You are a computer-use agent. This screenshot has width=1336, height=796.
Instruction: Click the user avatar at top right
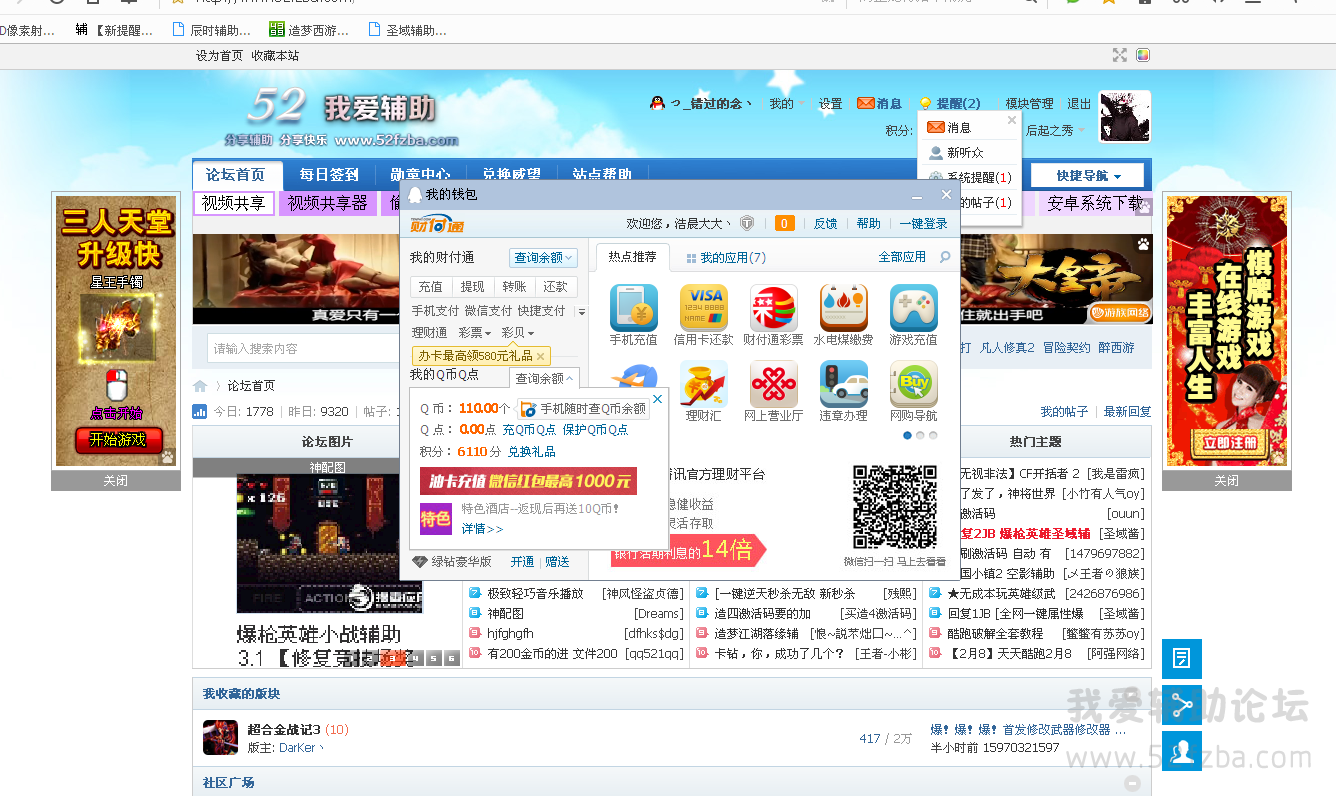tap(1124, 116)
